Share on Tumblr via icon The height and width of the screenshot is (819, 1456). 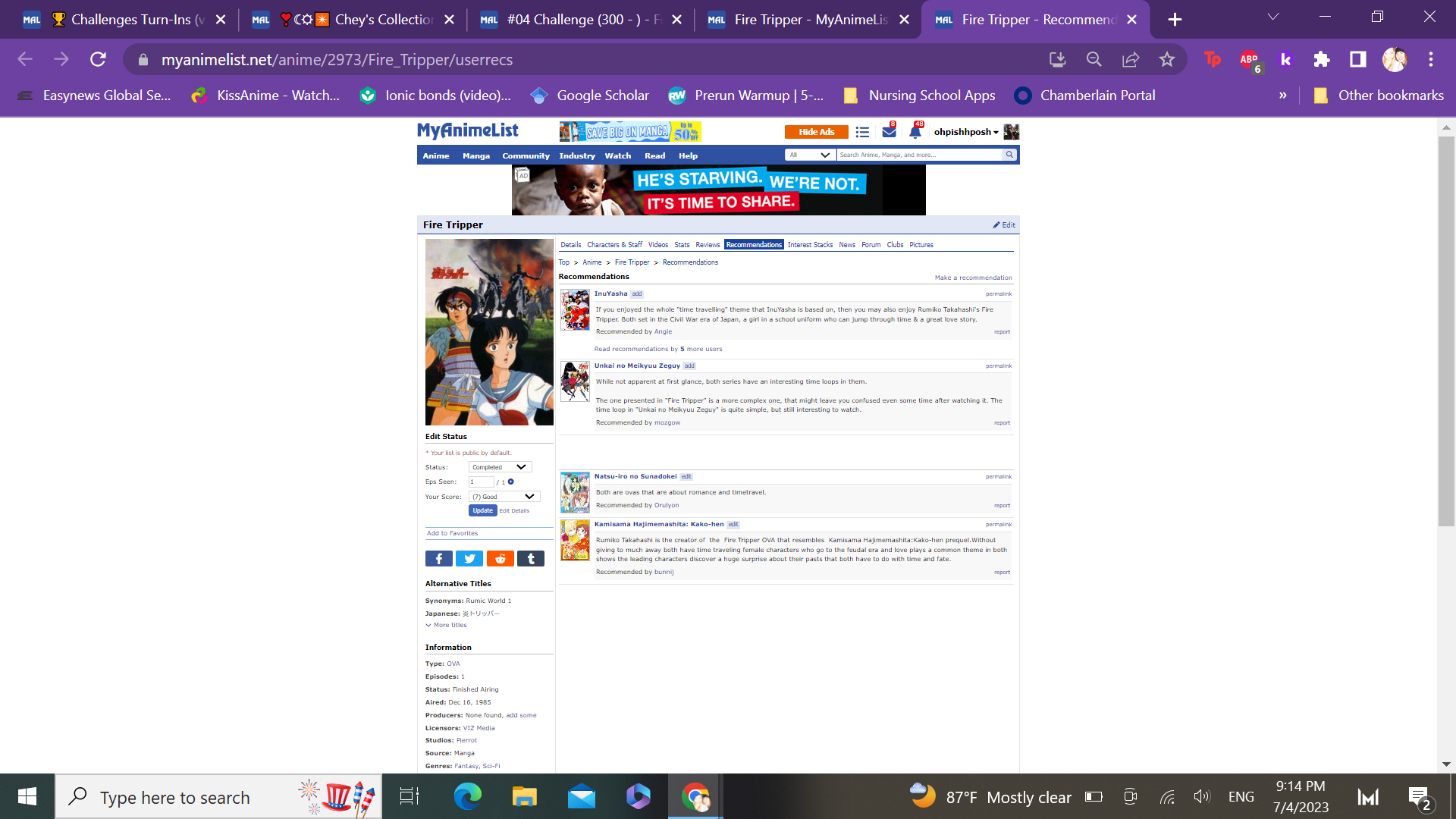click(531, 559)
